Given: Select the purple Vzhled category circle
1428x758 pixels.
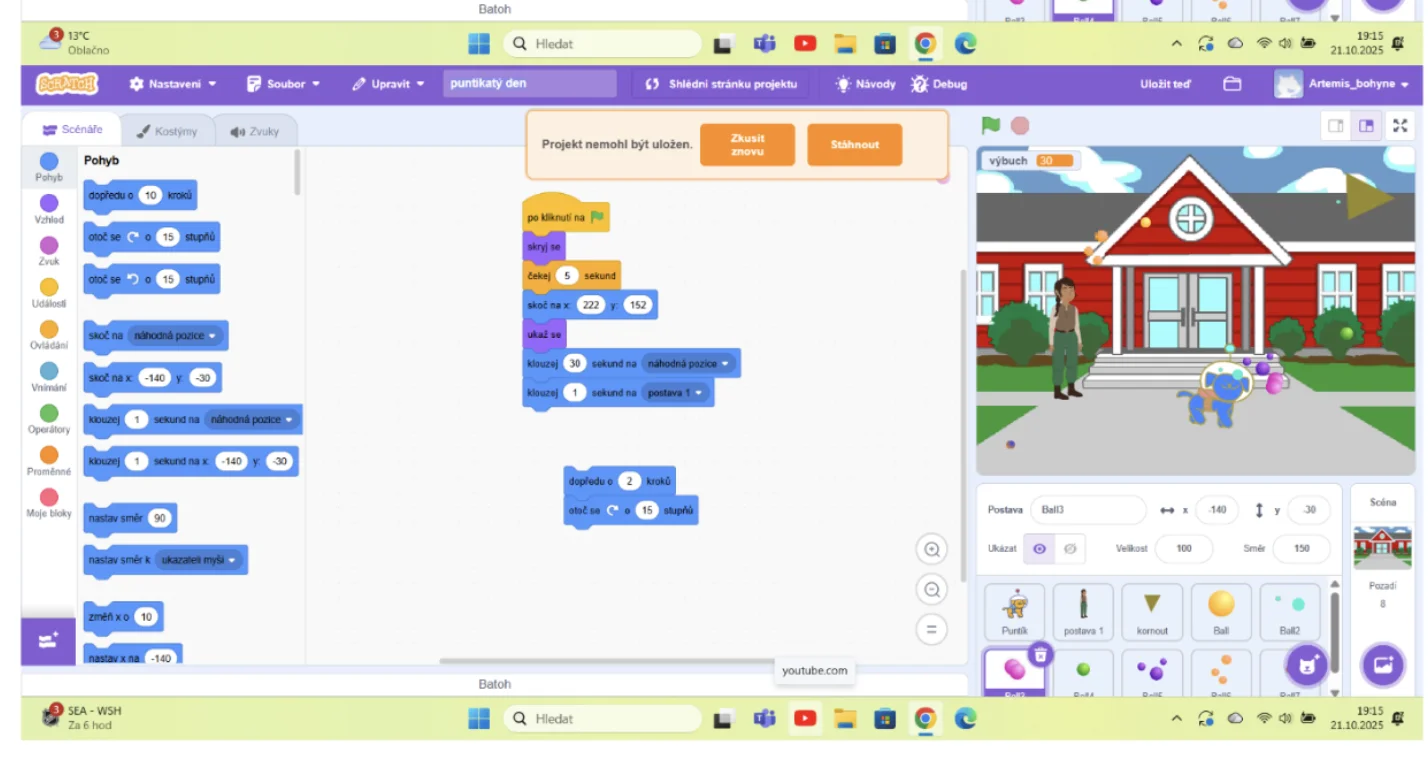Looking at the screenshot, I should (49, 204).
